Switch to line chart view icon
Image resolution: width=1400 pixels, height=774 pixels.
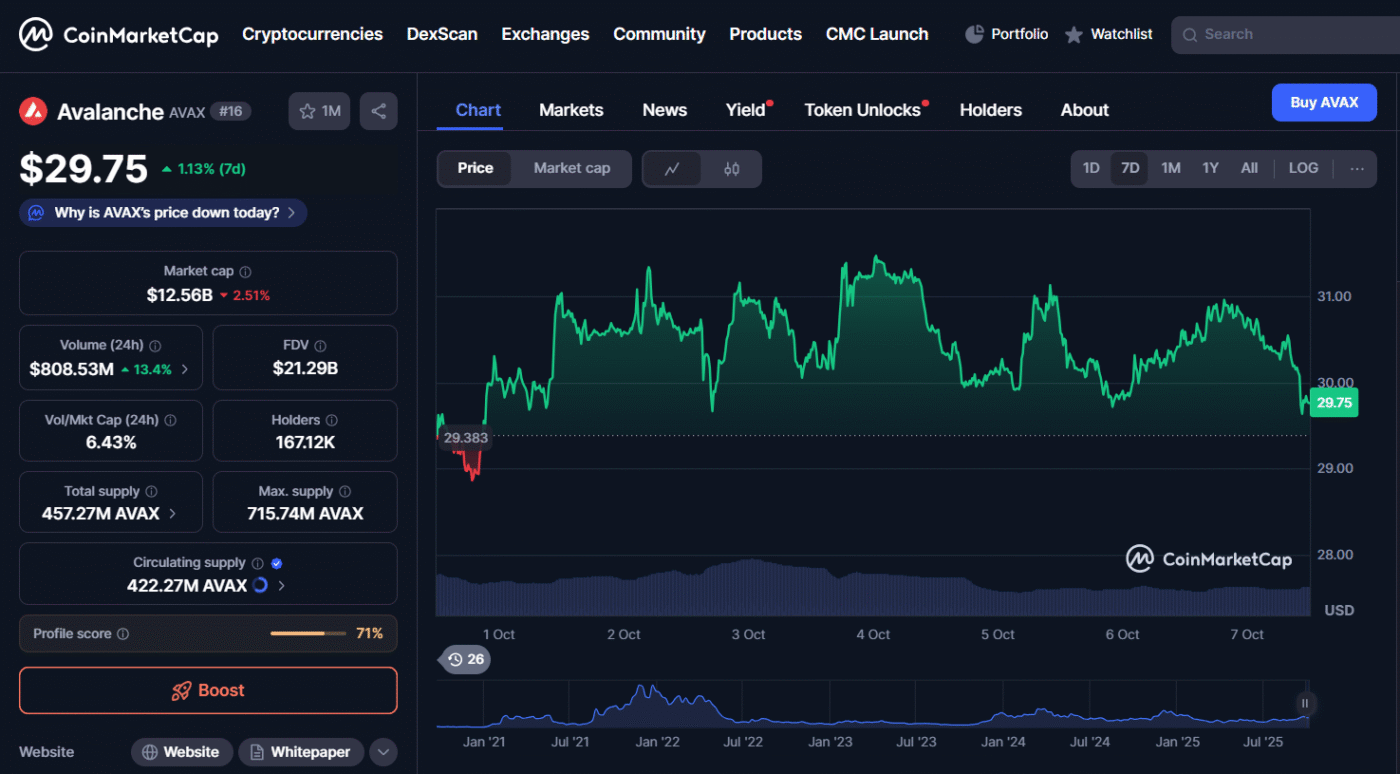point(672,169)
